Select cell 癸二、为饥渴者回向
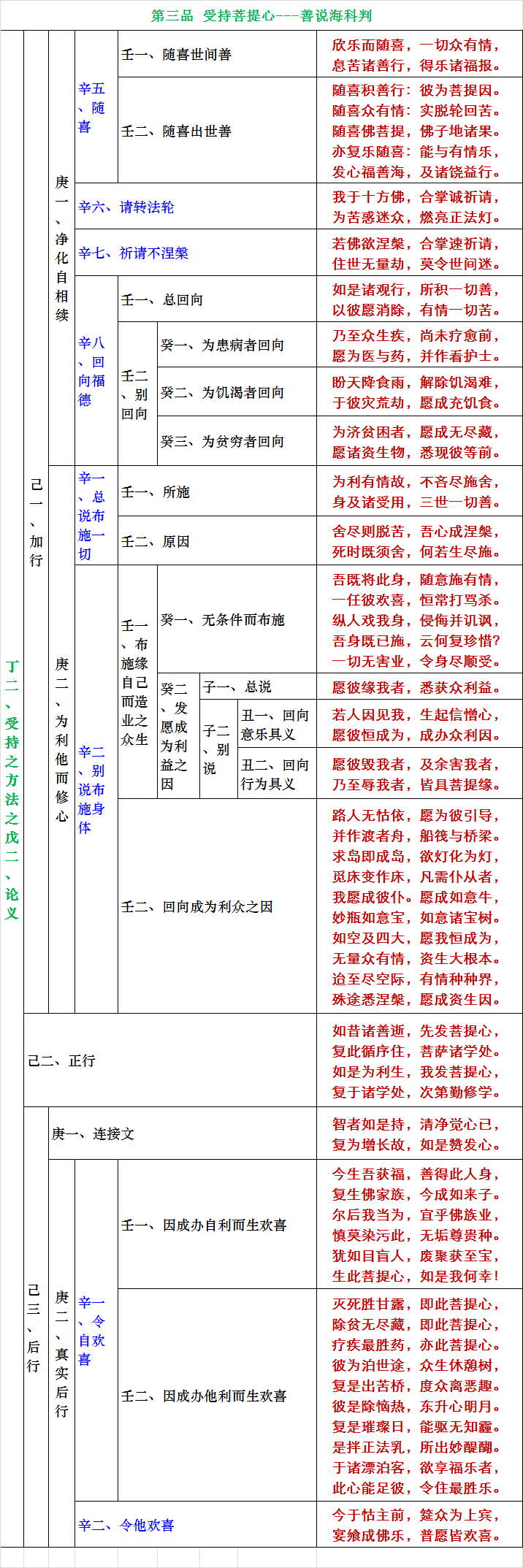Screen dimensions: 523x1568 point(237,392)
